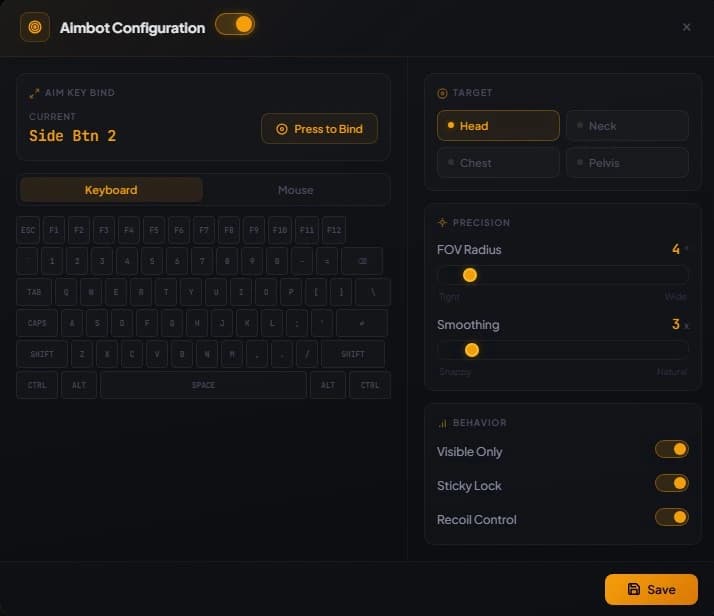Close the configuration dialog with X
The width and height of the screenshot is (714, 616).
click(686, 27)
